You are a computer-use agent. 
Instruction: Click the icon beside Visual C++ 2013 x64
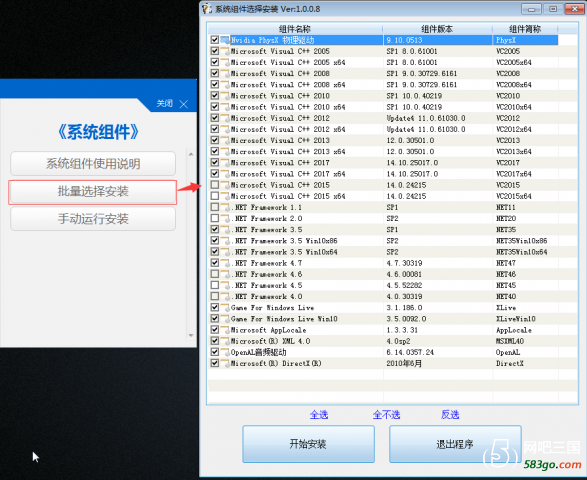pos(225,151)
